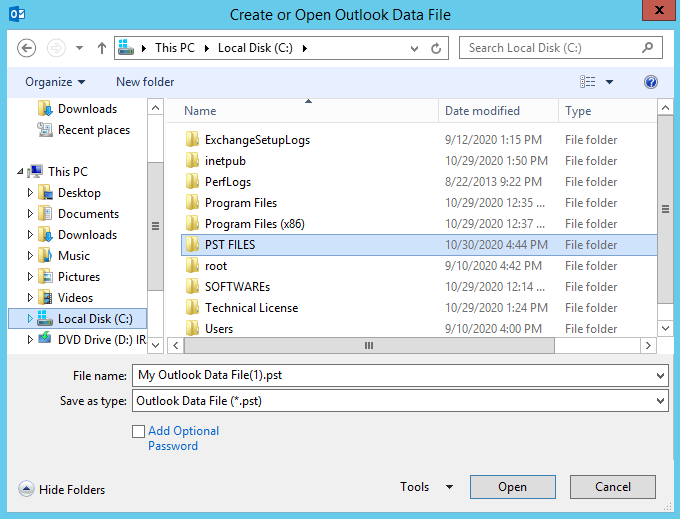
Task: Change view using the view layout icon
Action: coord(588,82)
